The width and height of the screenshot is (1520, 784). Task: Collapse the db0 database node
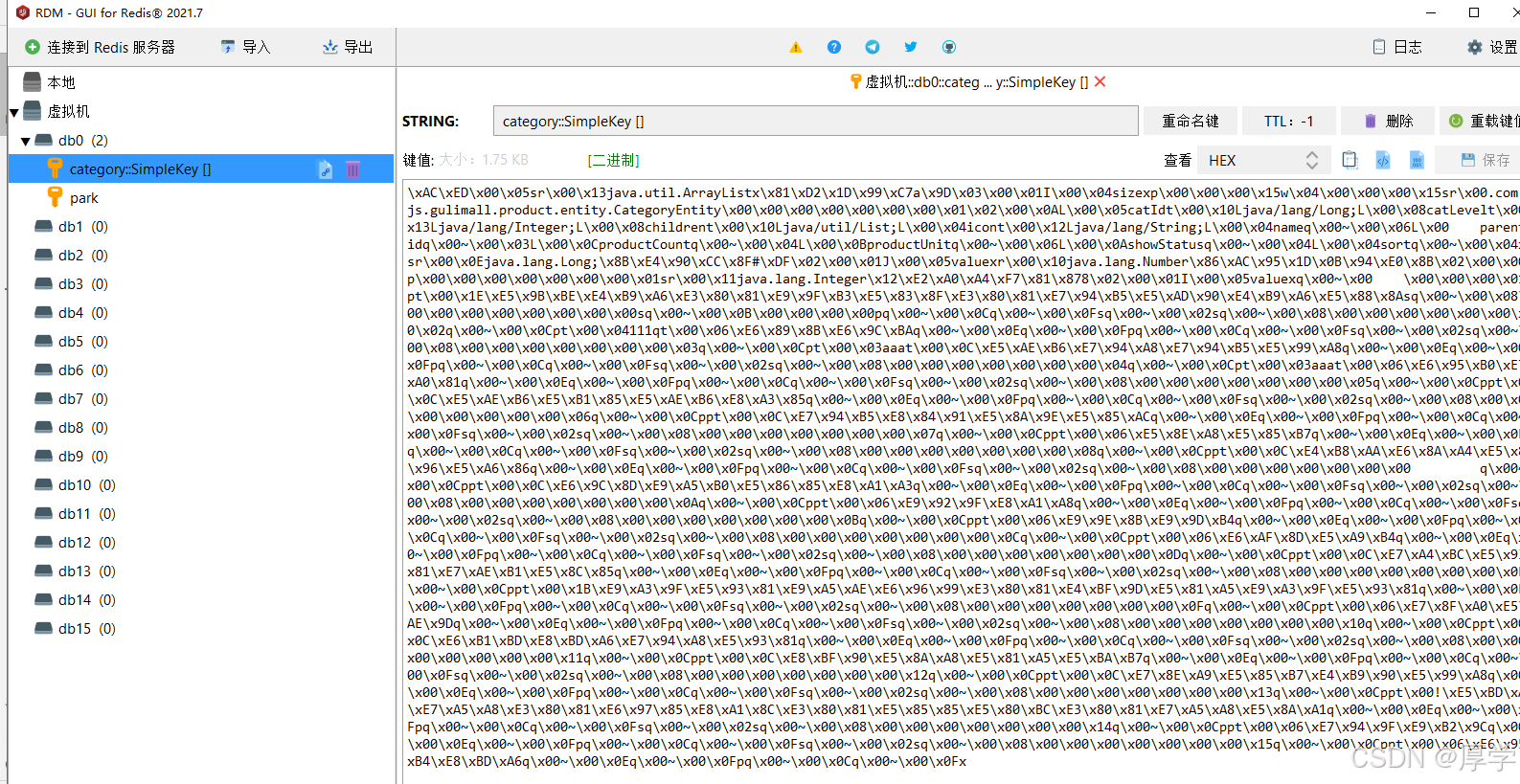(26, 141)
